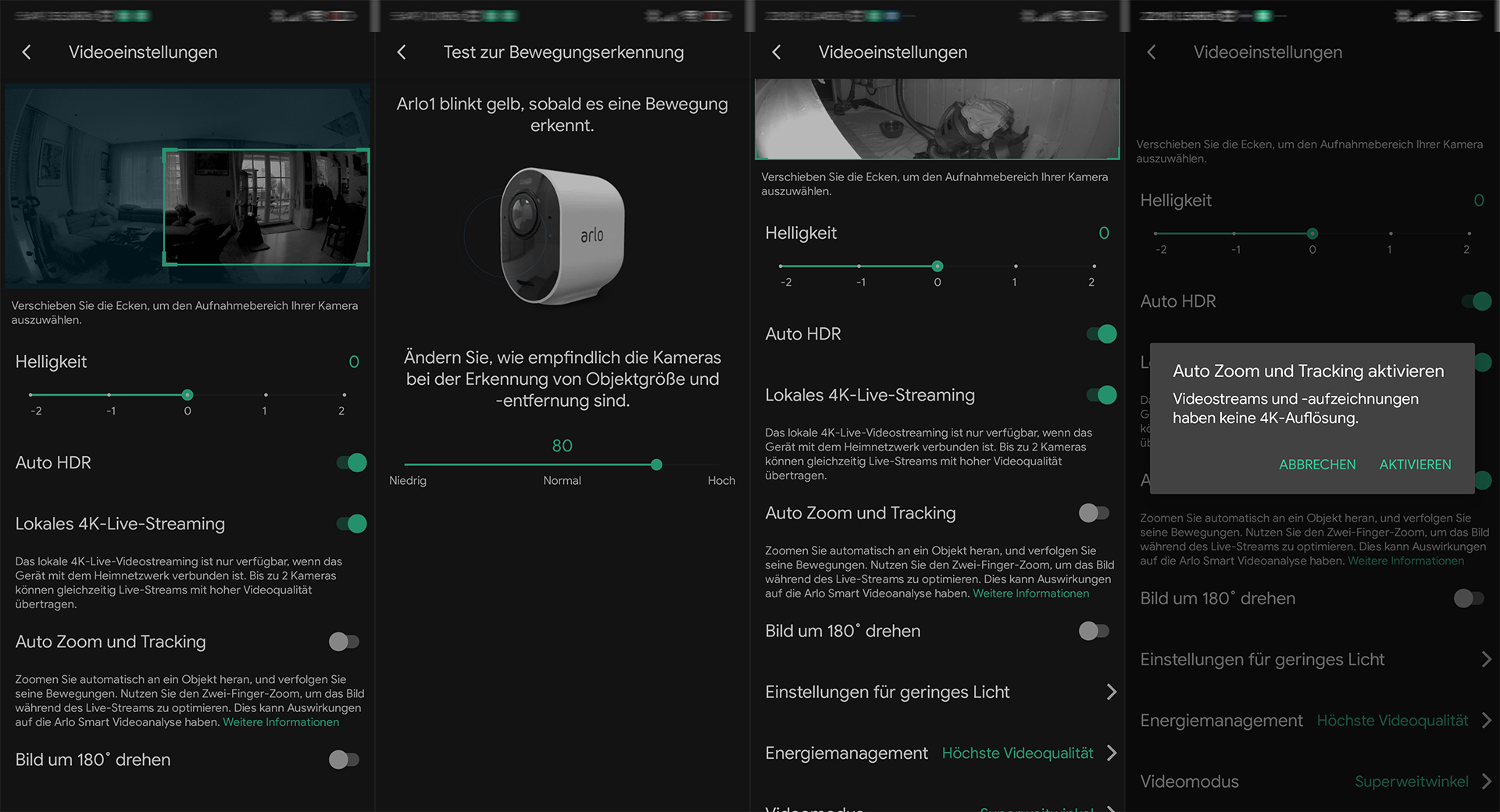Click the Arlo camera image
The image size is (1500, 812).
tap(562, 236)
